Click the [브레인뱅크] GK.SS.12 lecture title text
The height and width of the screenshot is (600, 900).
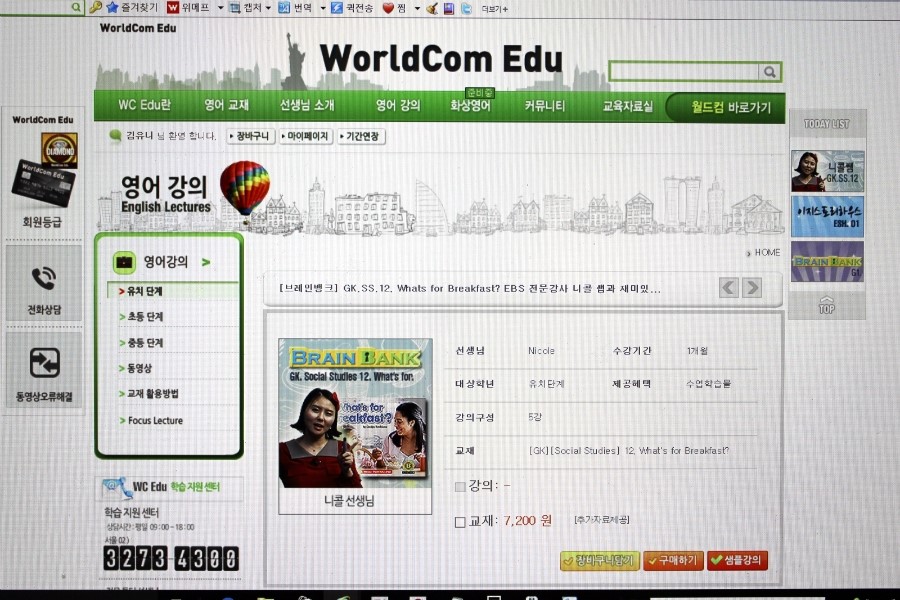470,288
